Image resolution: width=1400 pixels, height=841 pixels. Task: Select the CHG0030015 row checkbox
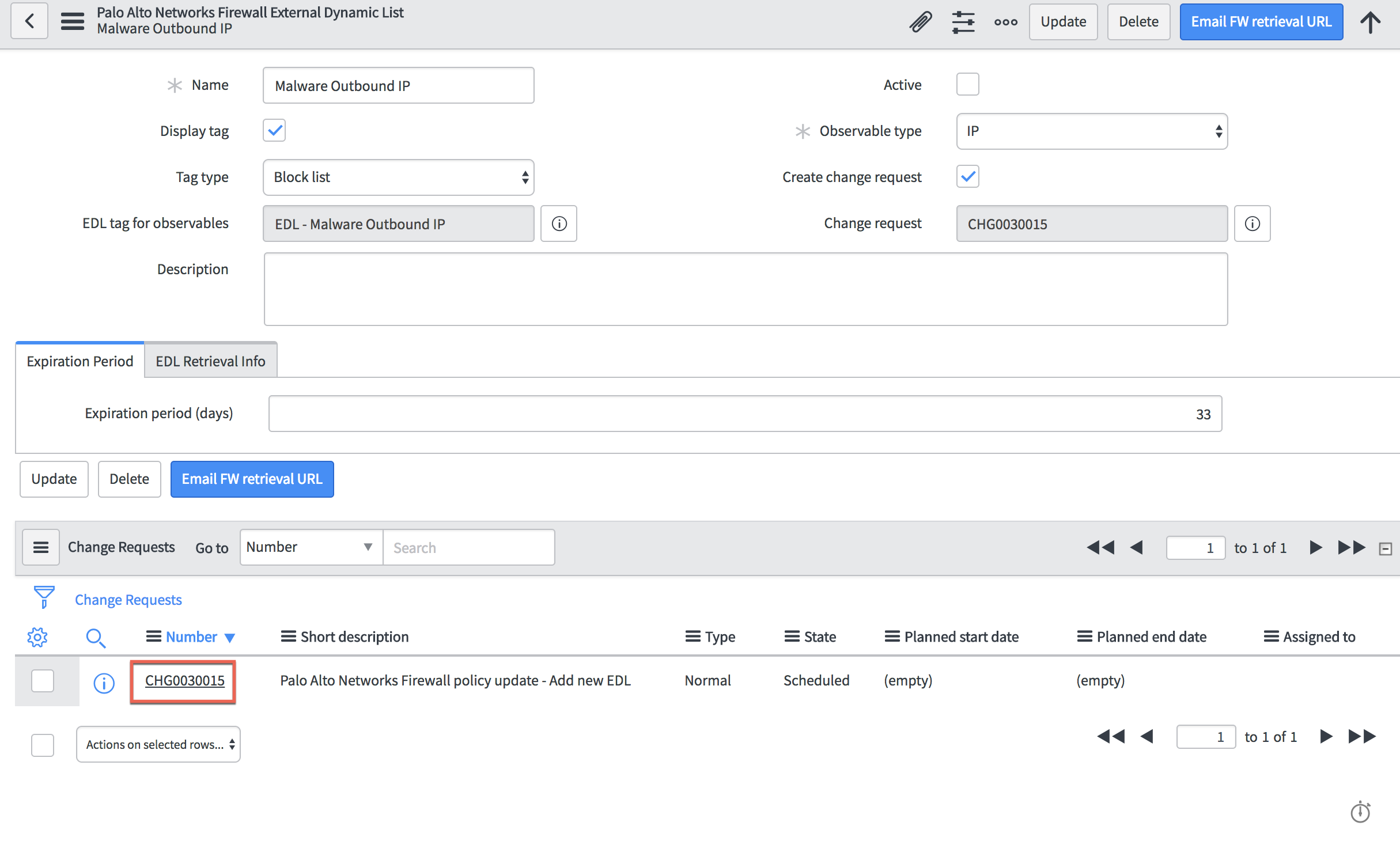[43, 681]
